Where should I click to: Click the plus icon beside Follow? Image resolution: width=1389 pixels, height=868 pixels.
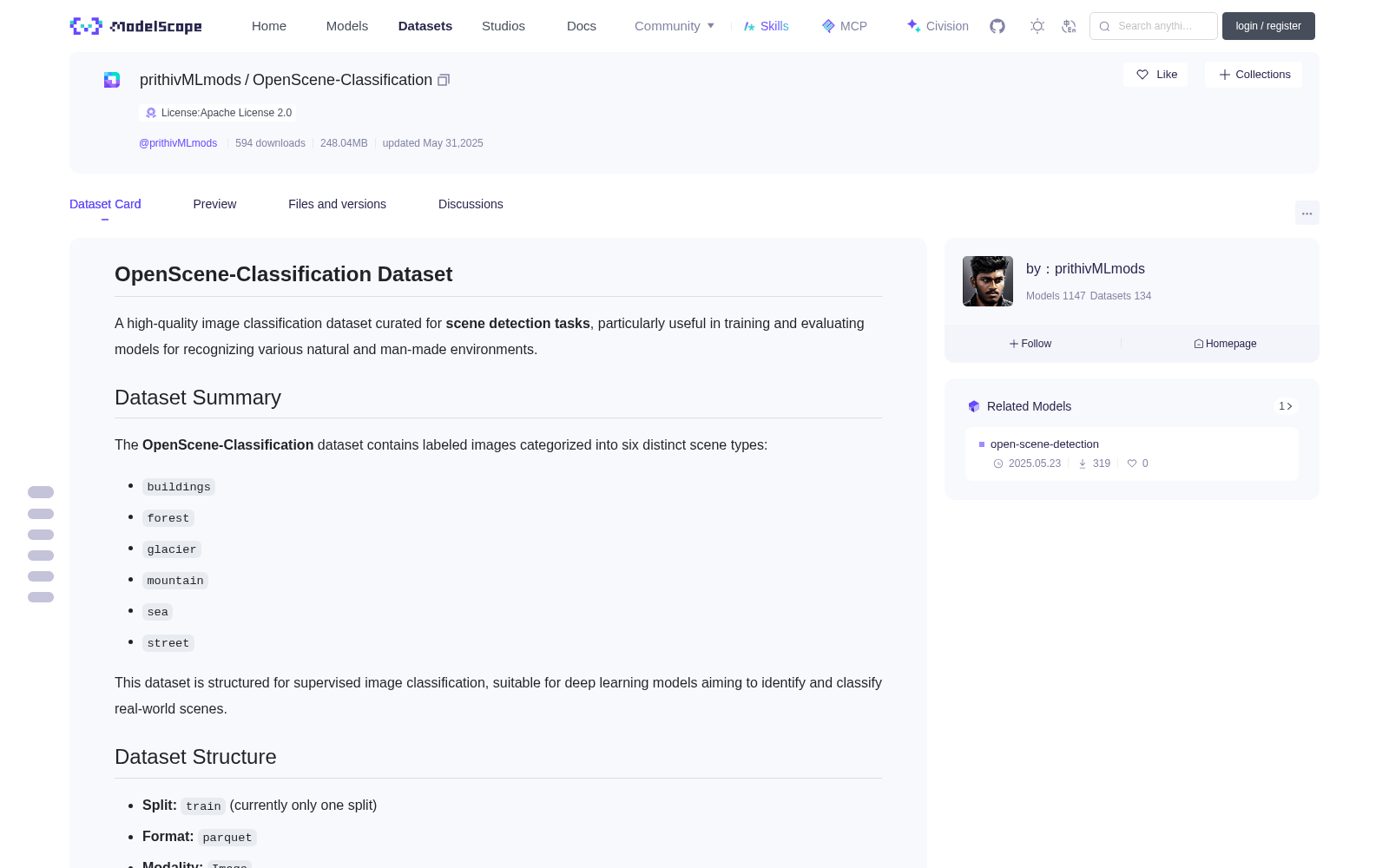1014,344
